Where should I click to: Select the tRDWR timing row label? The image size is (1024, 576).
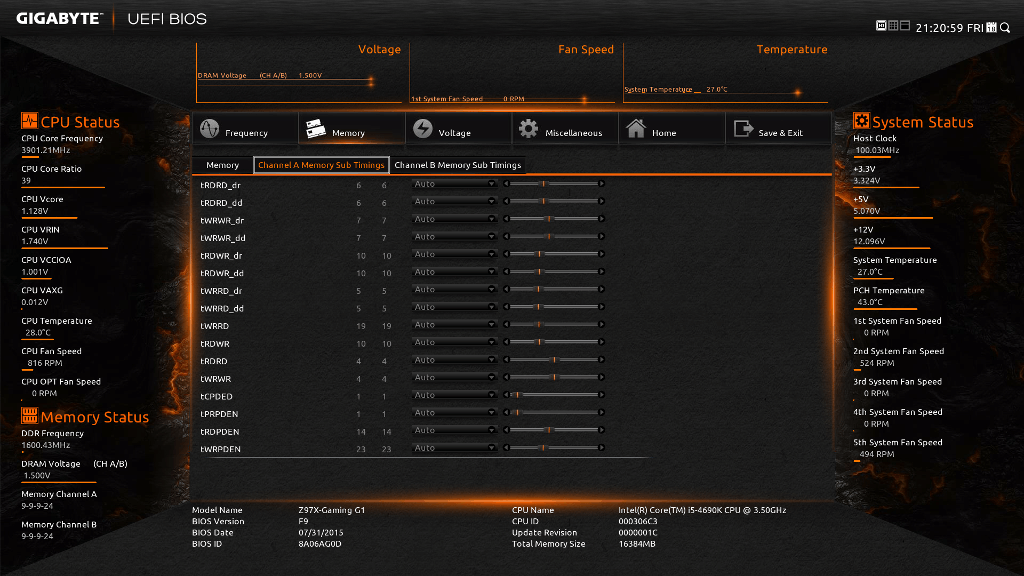click(x=215, y=344)
